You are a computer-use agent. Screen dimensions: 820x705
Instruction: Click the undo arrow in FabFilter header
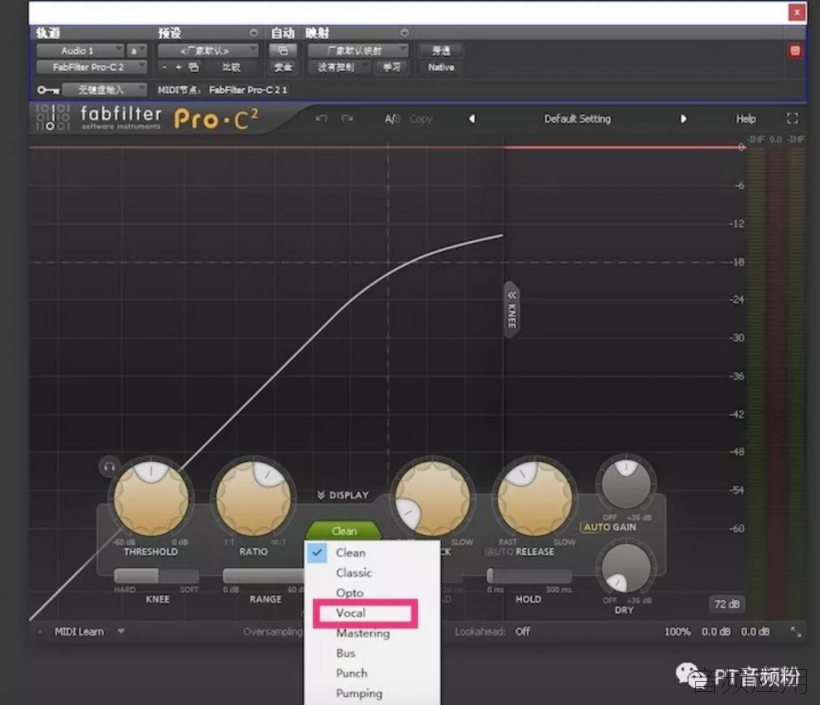[321, 119]
